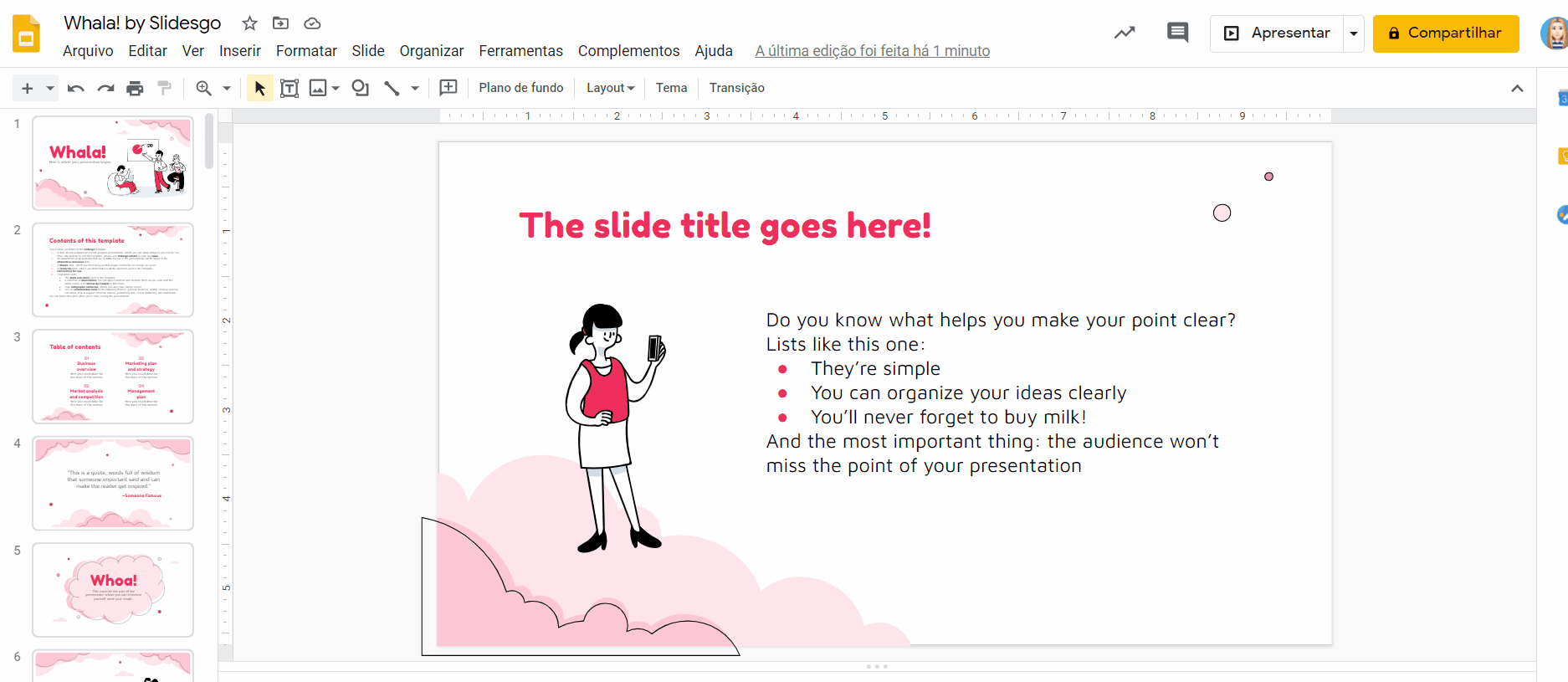Viewport: 1568px width, 682px height.
Task: Open the Arquivo menu
Action: point(88,51)
